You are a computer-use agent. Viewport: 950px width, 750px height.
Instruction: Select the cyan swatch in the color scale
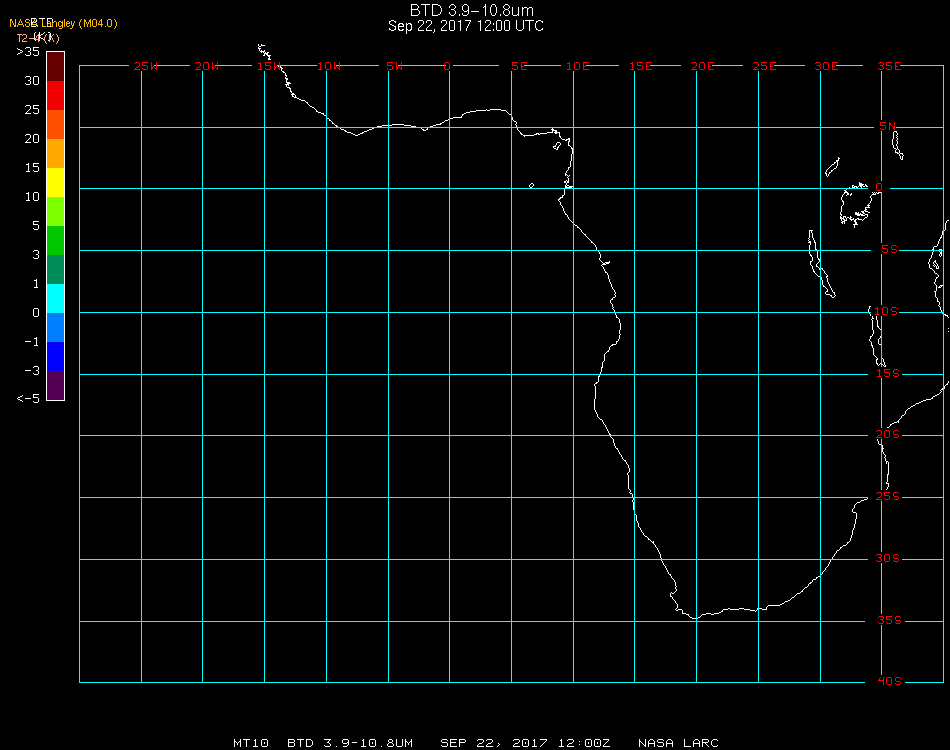tap(56, 299)
